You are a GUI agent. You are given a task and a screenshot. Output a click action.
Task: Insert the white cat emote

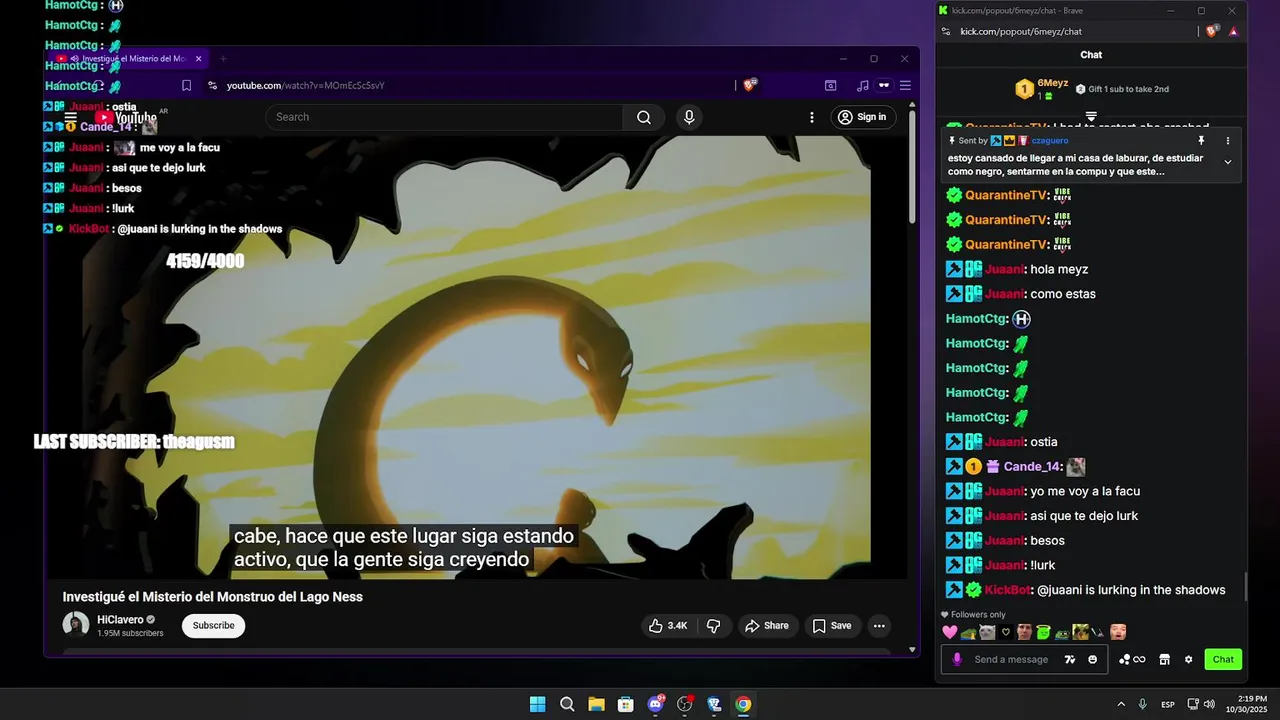pyautogui.click(x=987, y=632)
